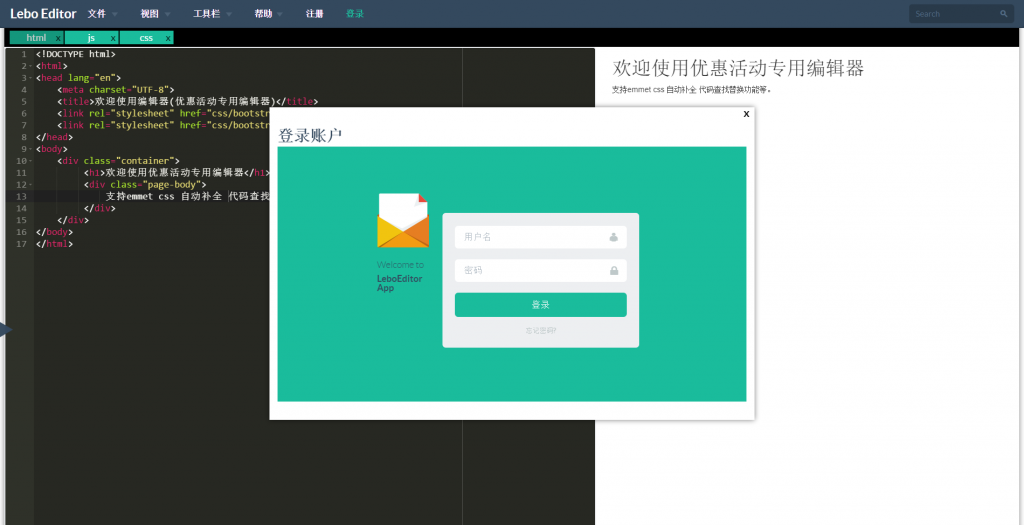Click the 密码 input field

coord(541,270)
